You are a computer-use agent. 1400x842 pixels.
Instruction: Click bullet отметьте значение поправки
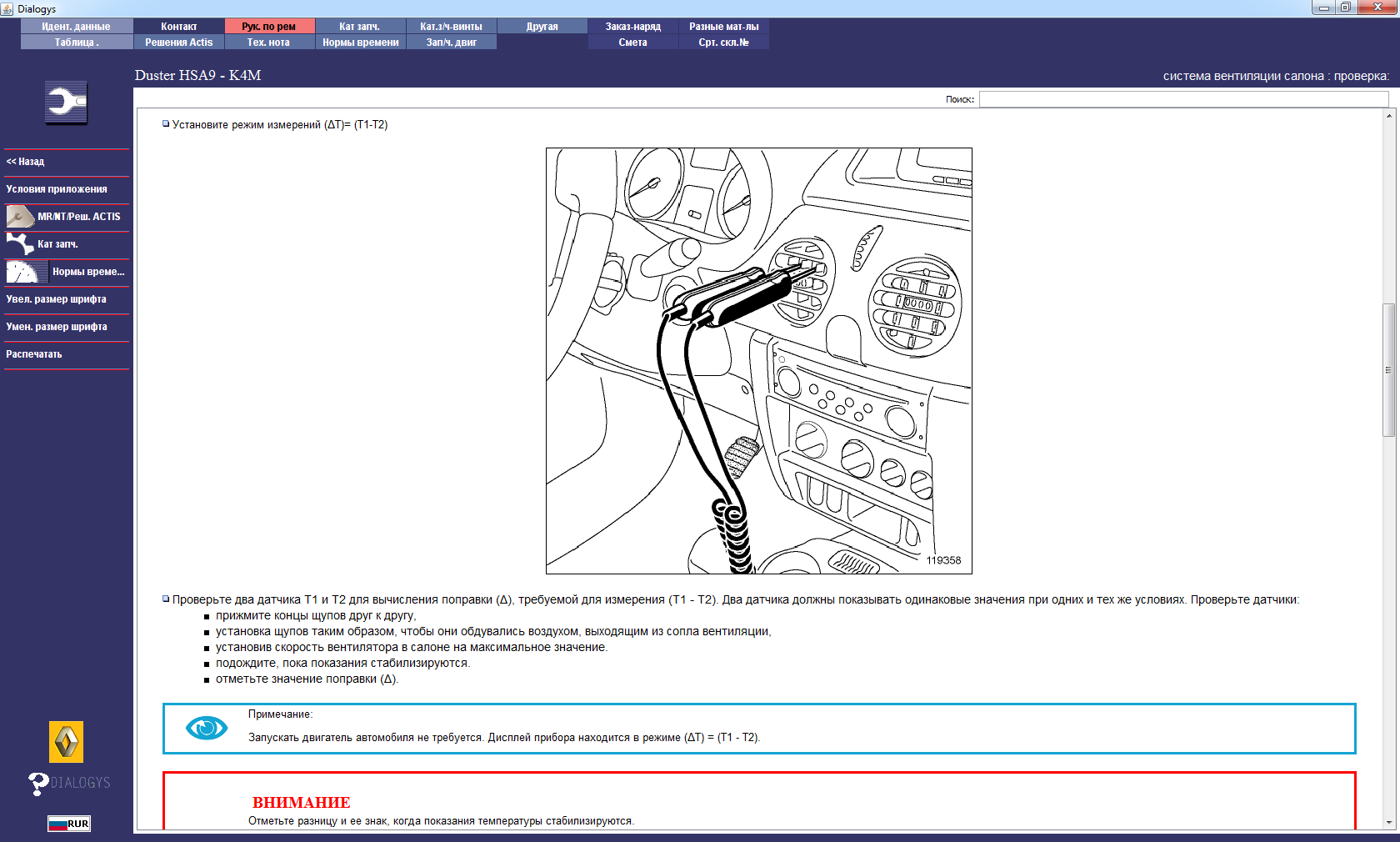point(307,679)
